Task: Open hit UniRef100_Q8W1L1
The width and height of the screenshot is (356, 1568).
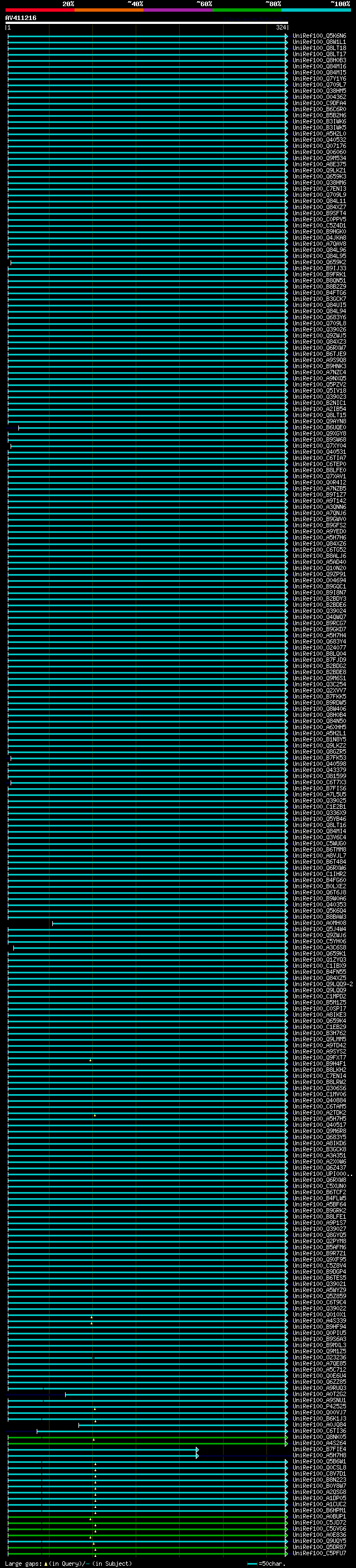Action: coord(319,42)
